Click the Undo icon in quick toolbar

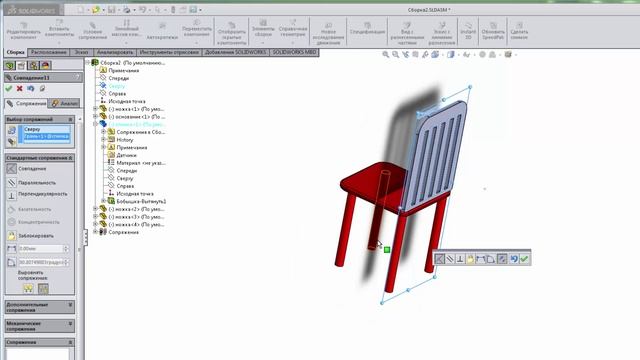[142, 9]
